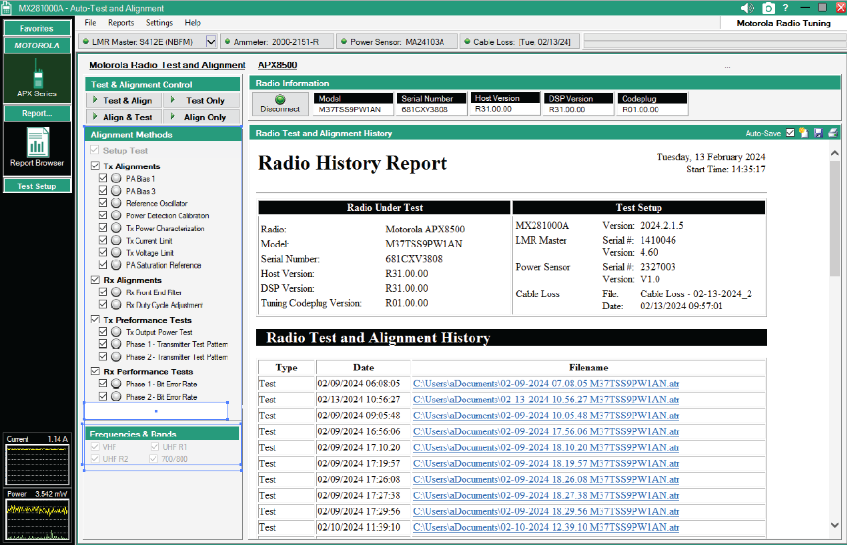Uncheck Power Detection Calibration checkbox
The width and height of the screenshot is (847, 545).
(103, 215)
